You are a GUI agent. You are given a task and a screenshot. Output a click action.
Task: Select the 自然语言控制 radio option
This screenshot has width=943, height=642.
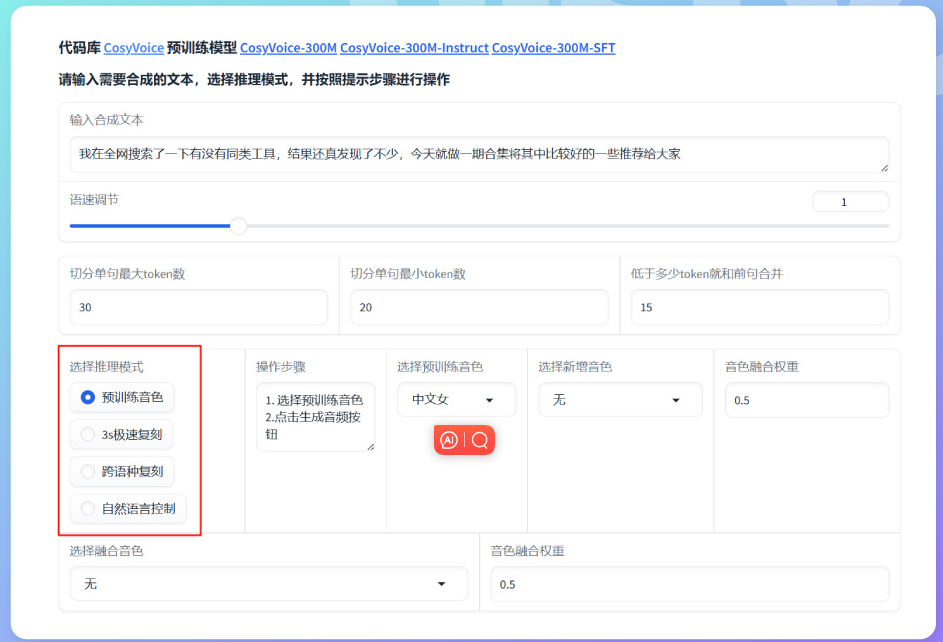[x=128, y=509]
